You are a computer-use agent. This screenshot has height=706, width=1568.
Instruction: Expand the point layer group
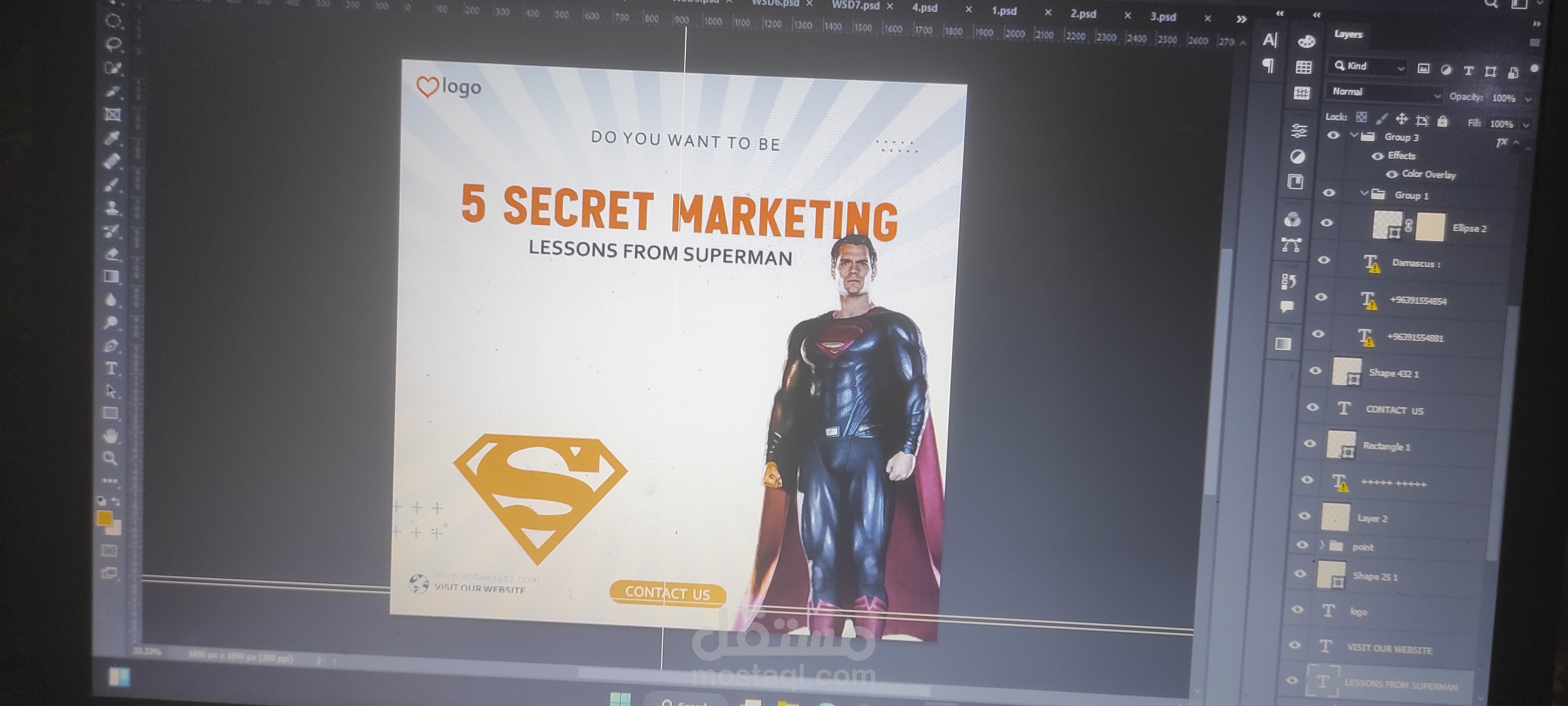pos(1321,545)
